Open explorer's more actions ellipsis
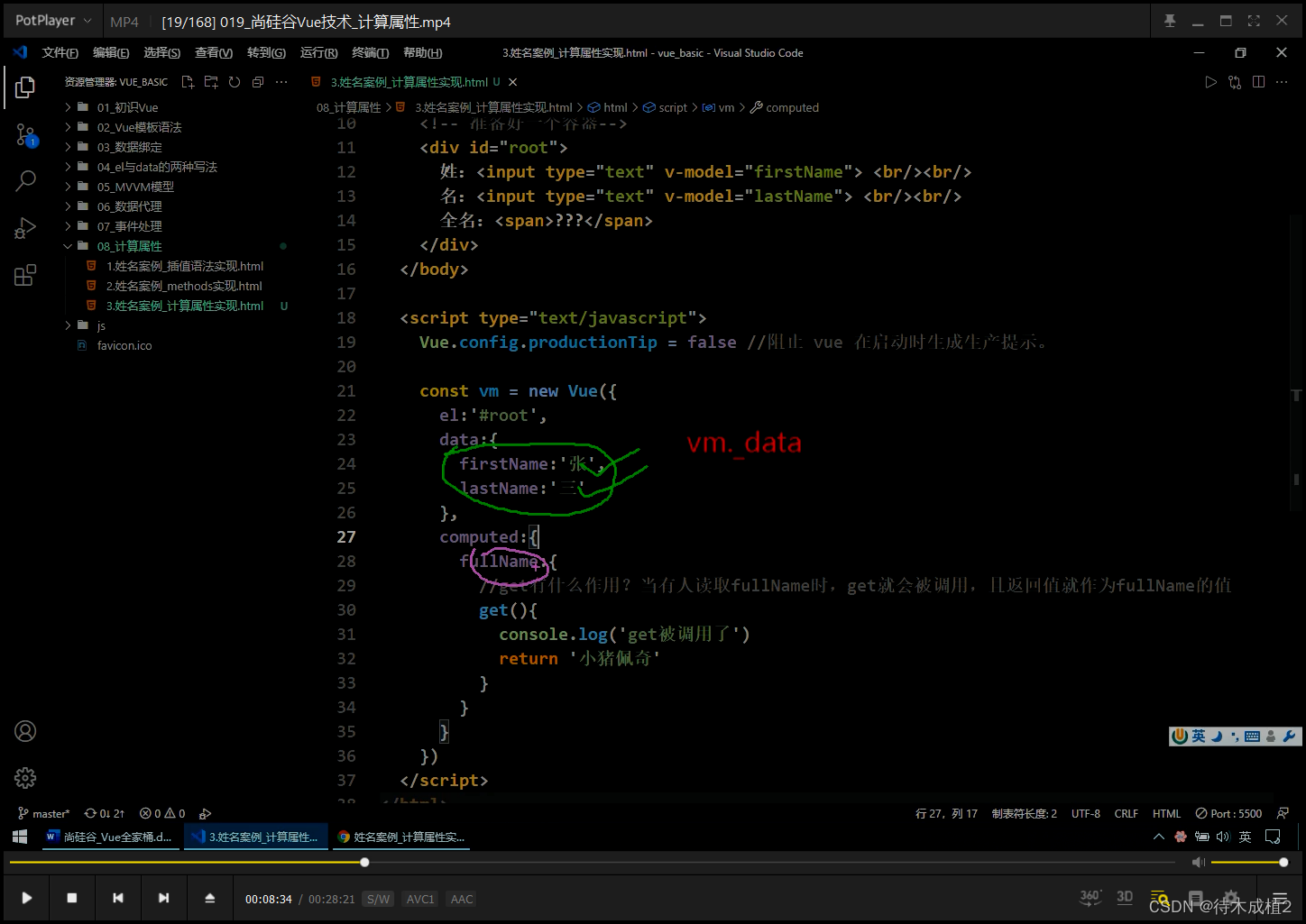The width and height of the screenshot is (1306, 924). coord(281,82)
